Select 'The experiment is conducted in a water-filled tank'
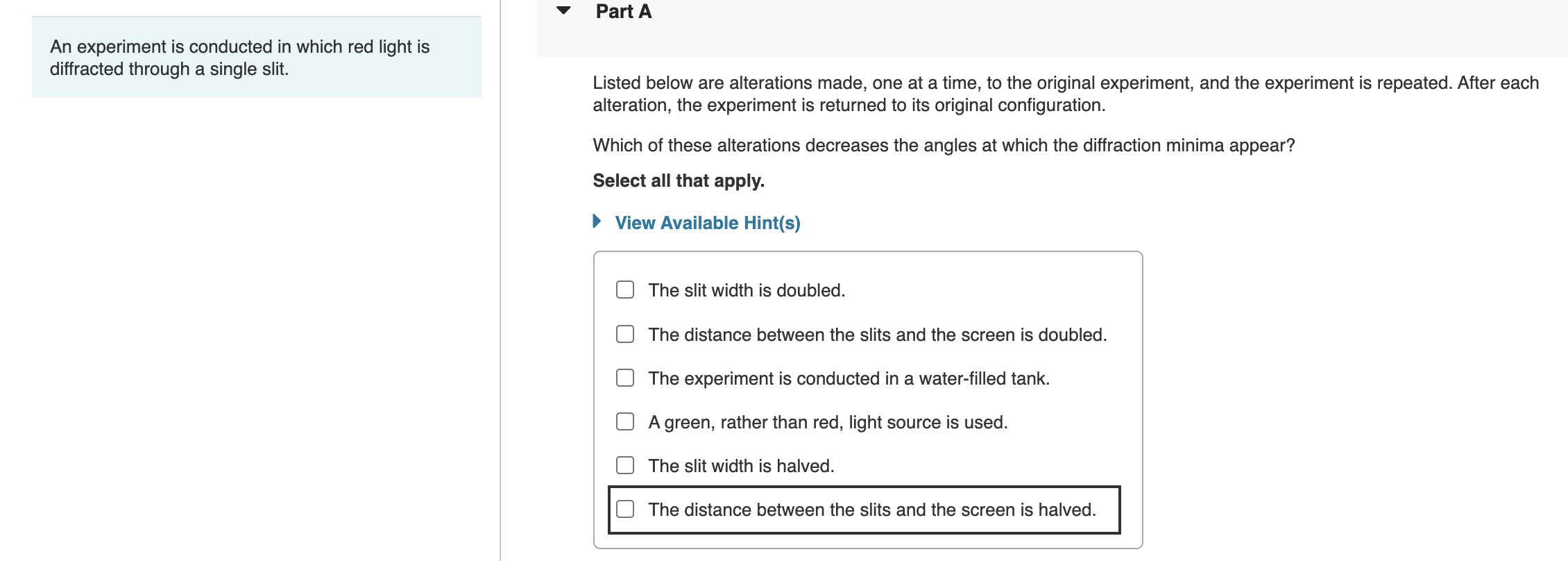The height and width of the screenshot is (561, 1568). pyautogui.click(x=625, y=378)
